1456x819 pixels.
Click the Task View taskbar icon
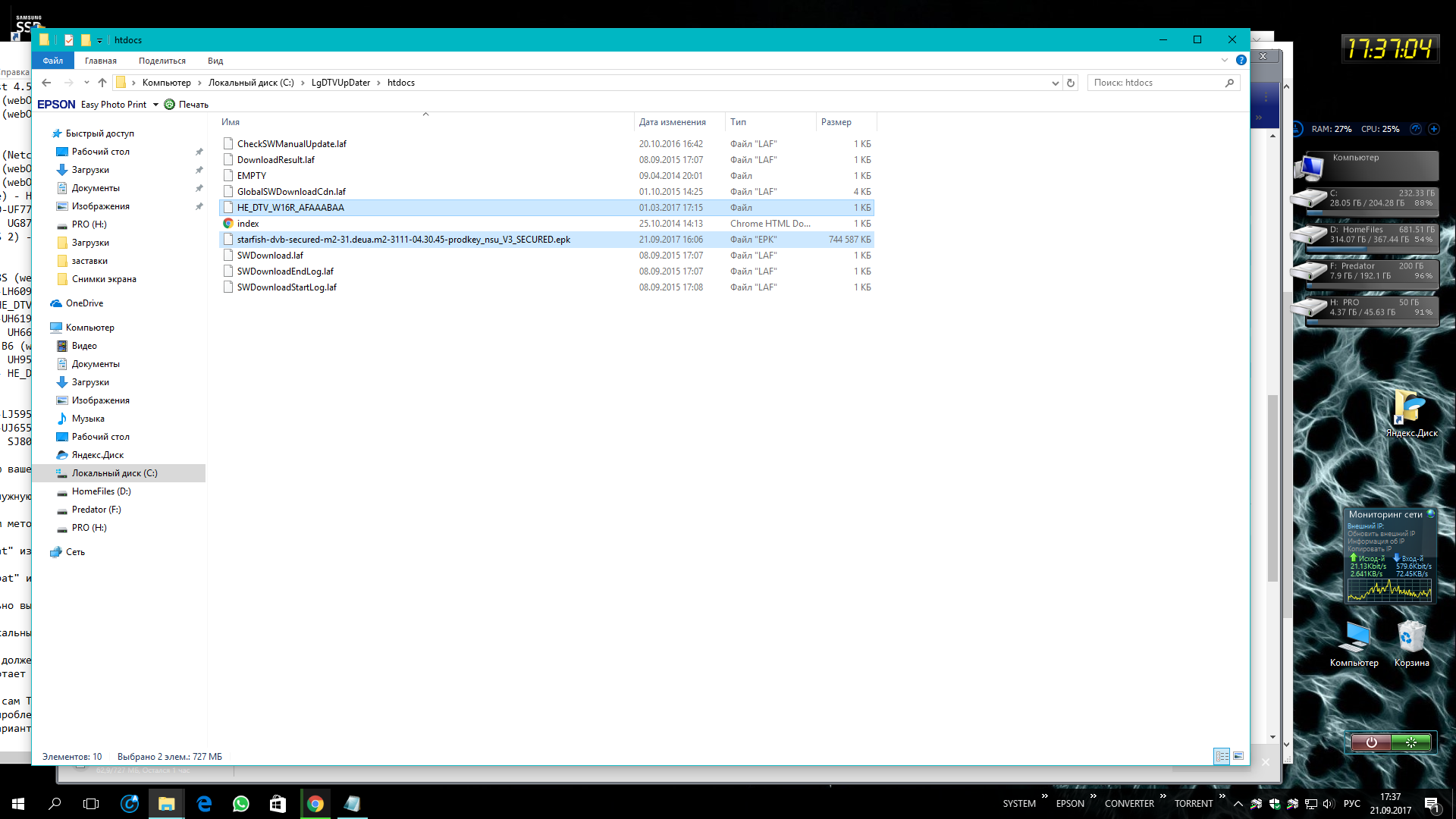(91, 804)
